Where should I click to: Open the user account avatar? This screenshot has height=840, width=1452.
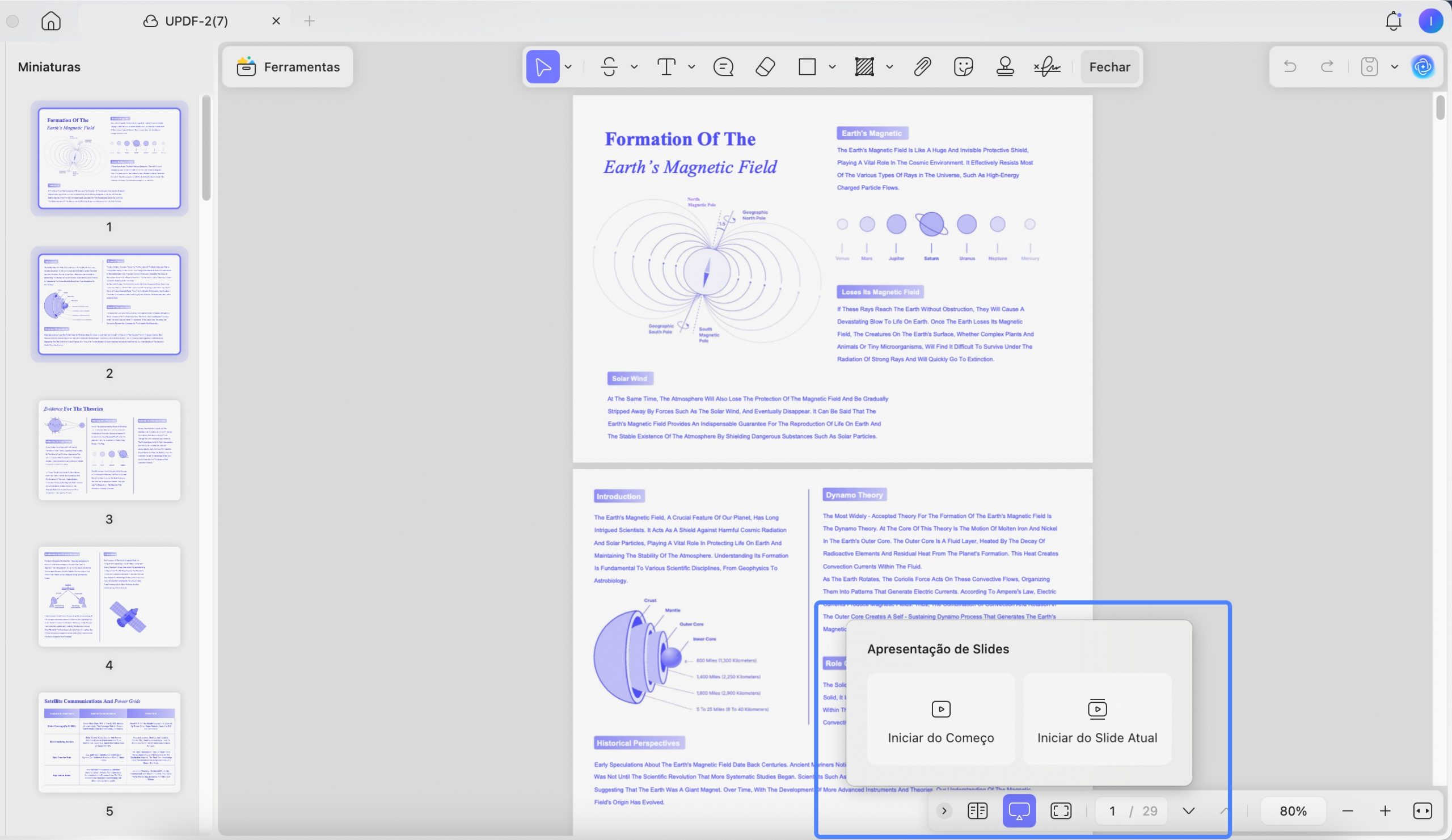[1430, 21]
